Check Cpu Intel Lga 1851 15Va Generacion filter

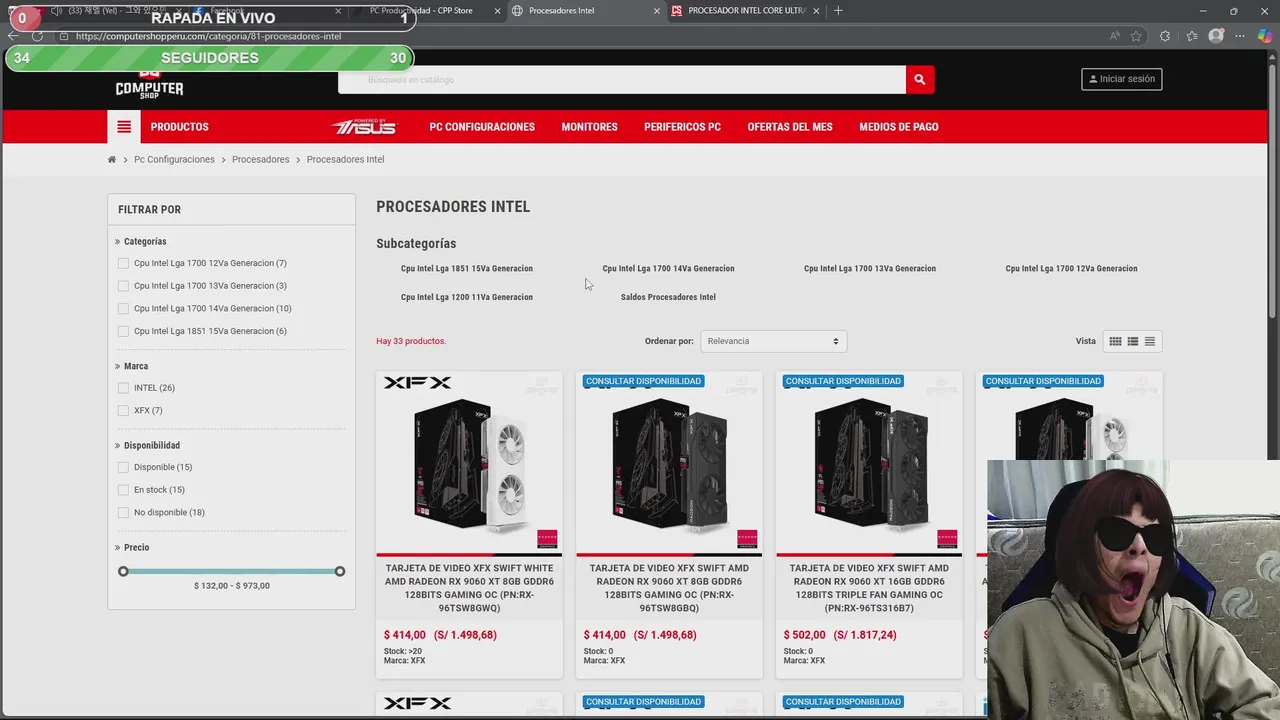(123, 331)
